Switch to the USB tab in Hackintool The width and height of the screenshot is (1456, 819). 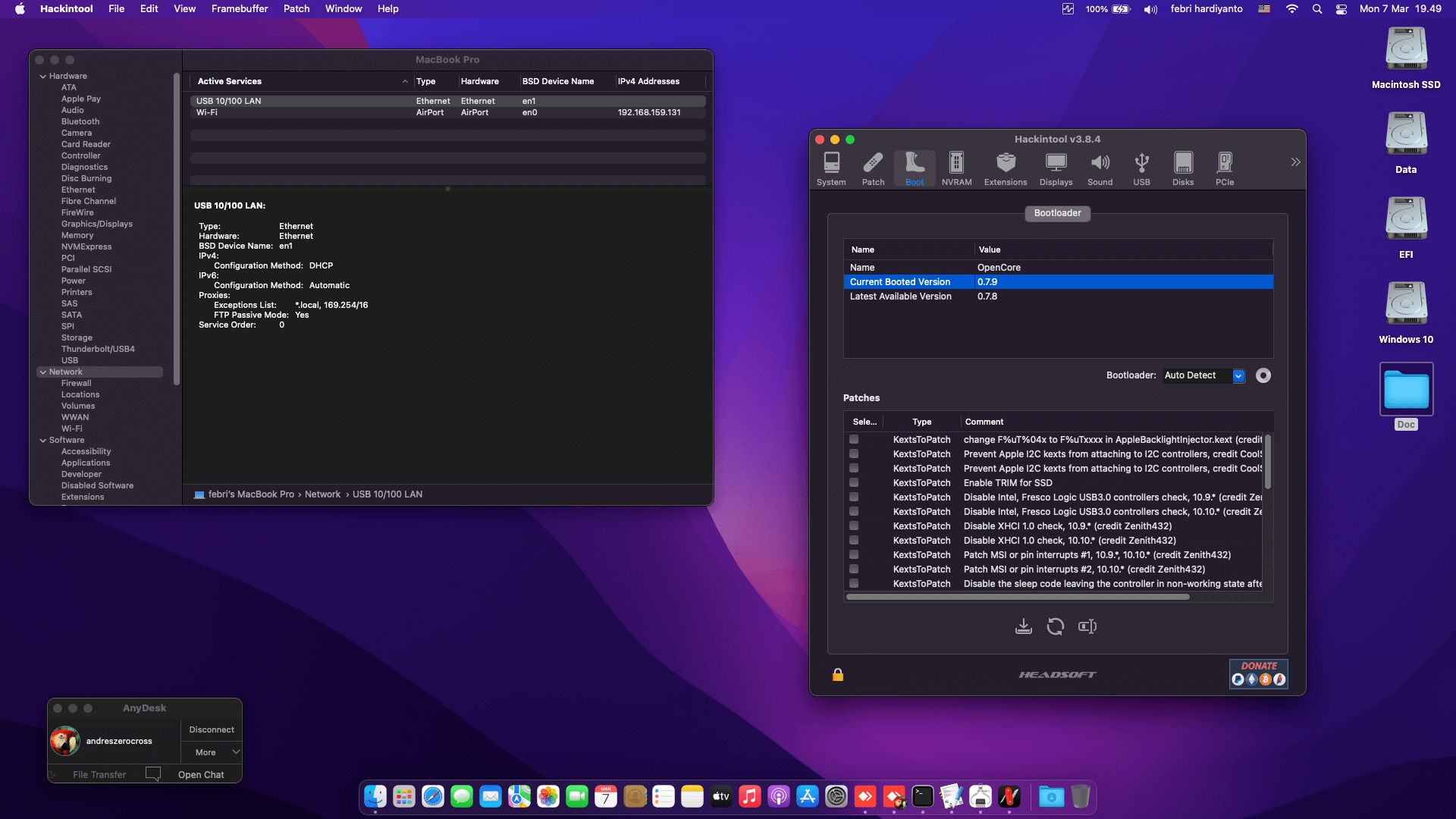(1141, 168)
